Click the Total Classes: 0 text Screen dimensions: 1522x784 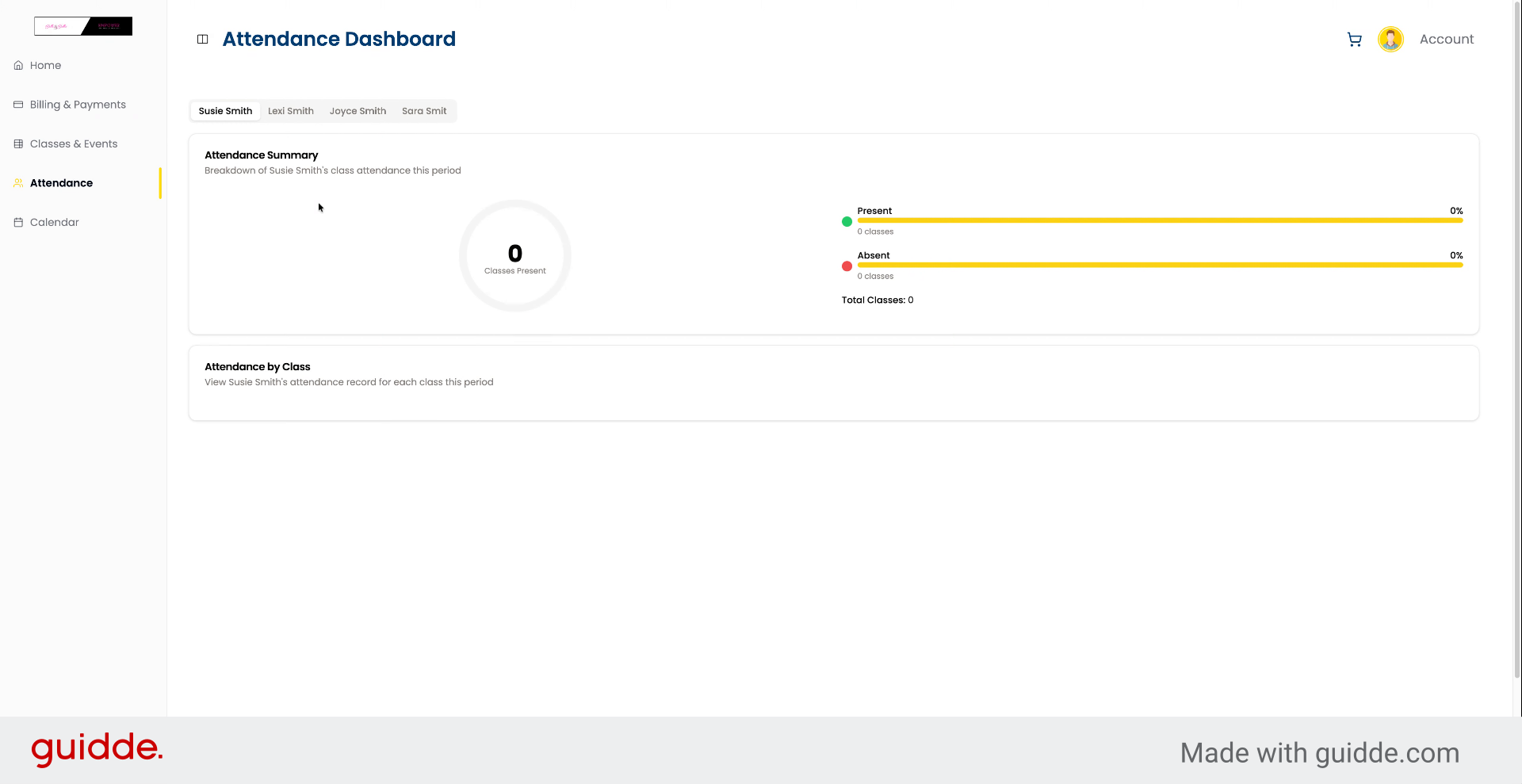878,300
